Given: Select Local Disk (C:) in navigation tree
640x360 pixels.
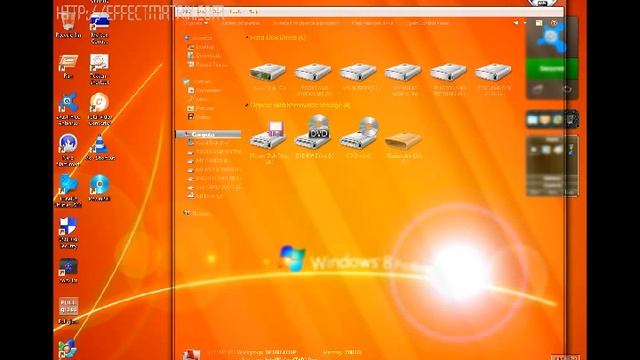Looking at the screenshot, I should (207, 143).
